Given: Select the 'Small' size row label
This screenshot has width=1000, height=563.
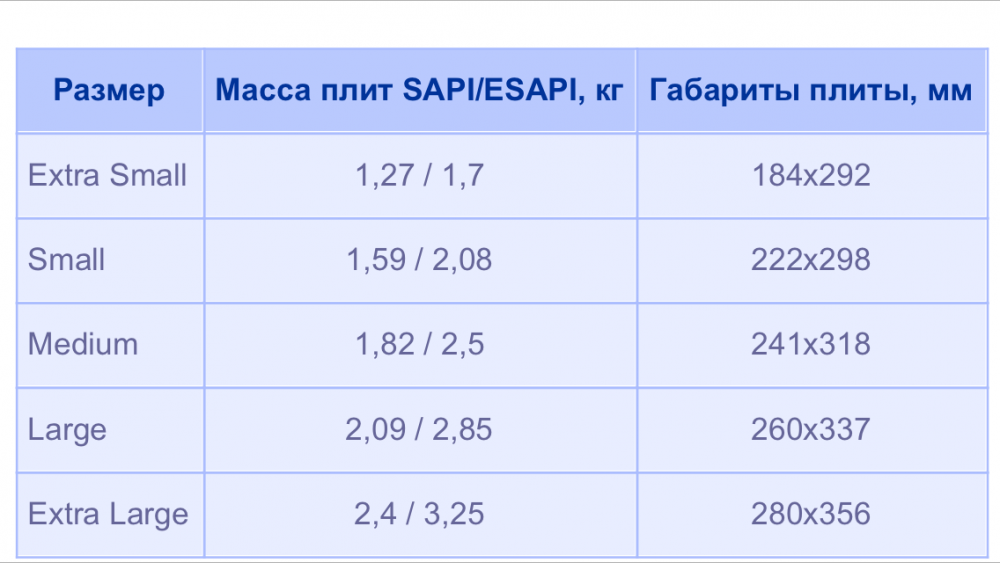Looking at the screenshot, I should click(67, 260).
